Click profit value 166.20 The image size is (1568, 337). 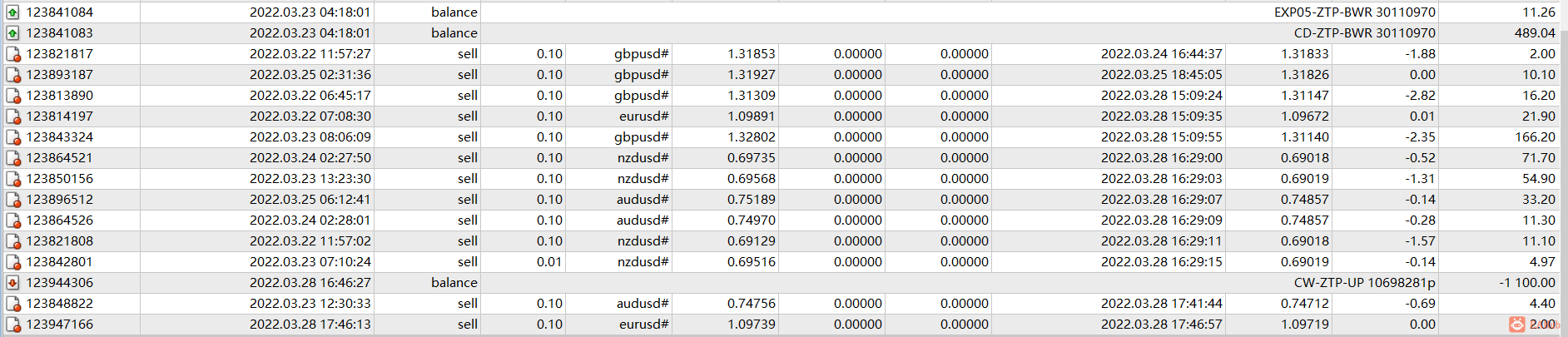[1535, 136]
